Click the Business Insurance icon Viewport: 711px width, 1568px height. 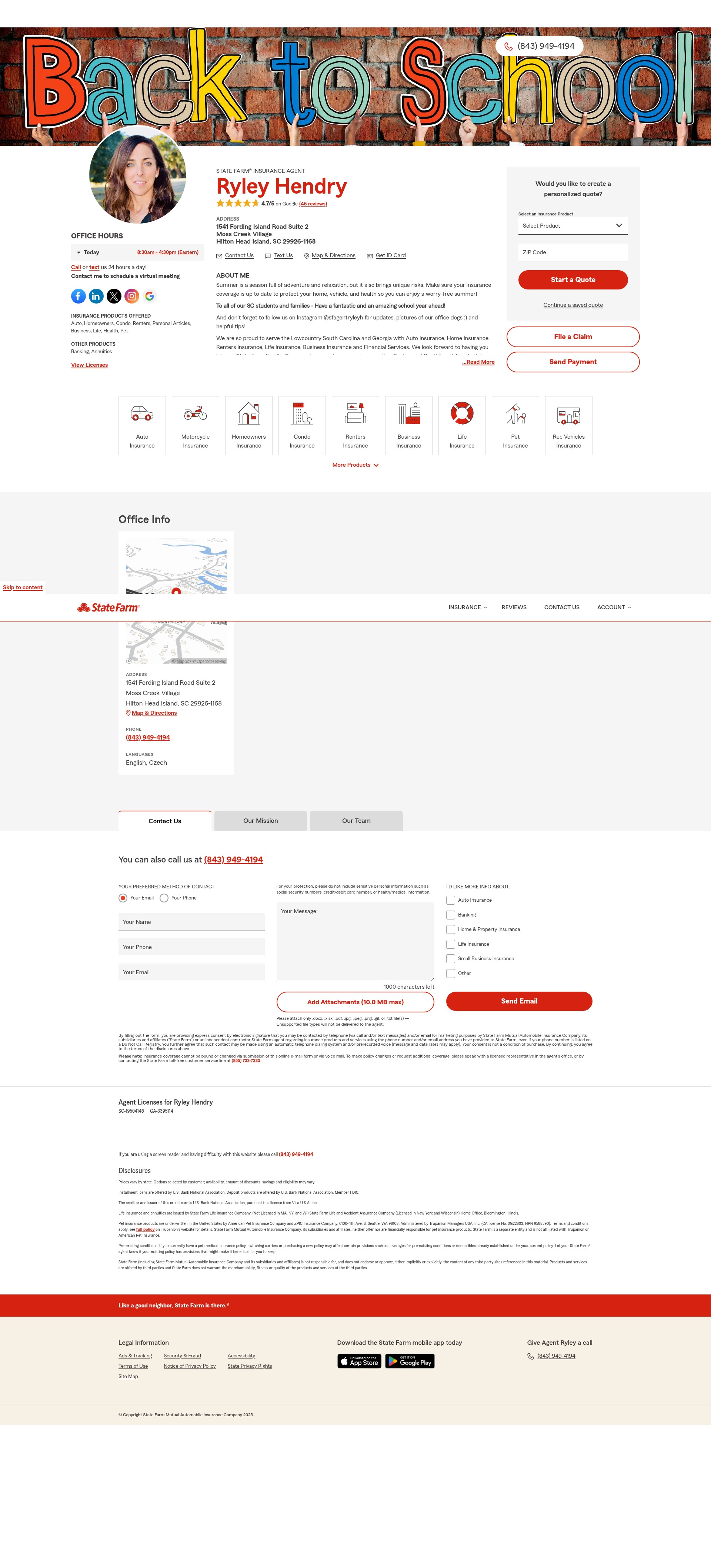[x=408, y=413]
